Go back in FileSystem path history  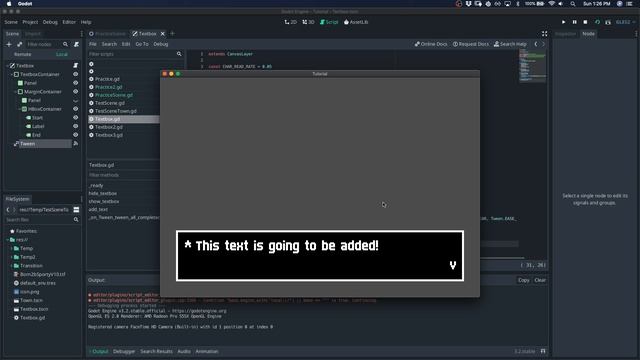click(8, 209)
